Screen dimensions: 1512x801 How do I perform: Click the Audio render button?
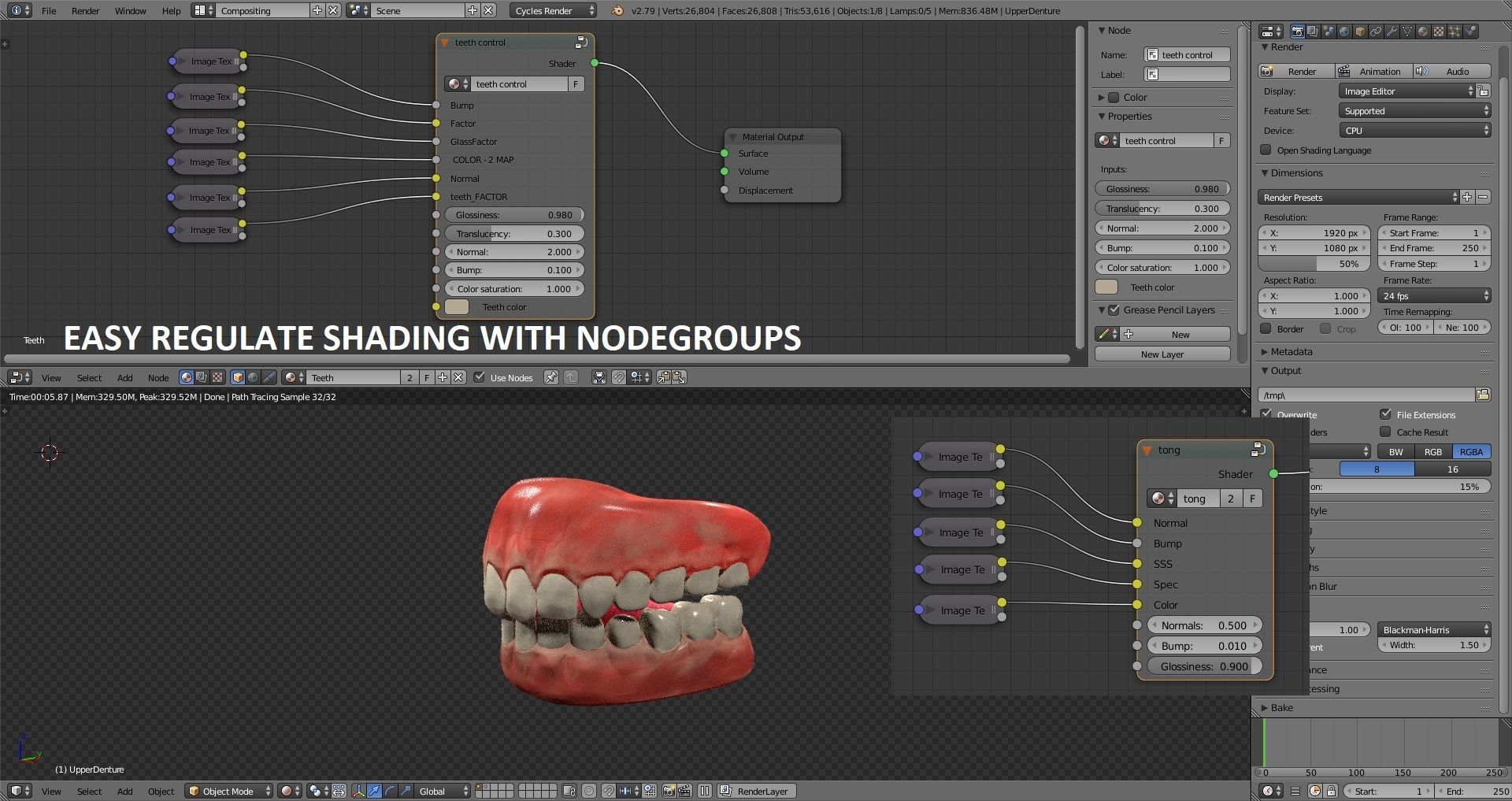click(x=1451, y=71)
